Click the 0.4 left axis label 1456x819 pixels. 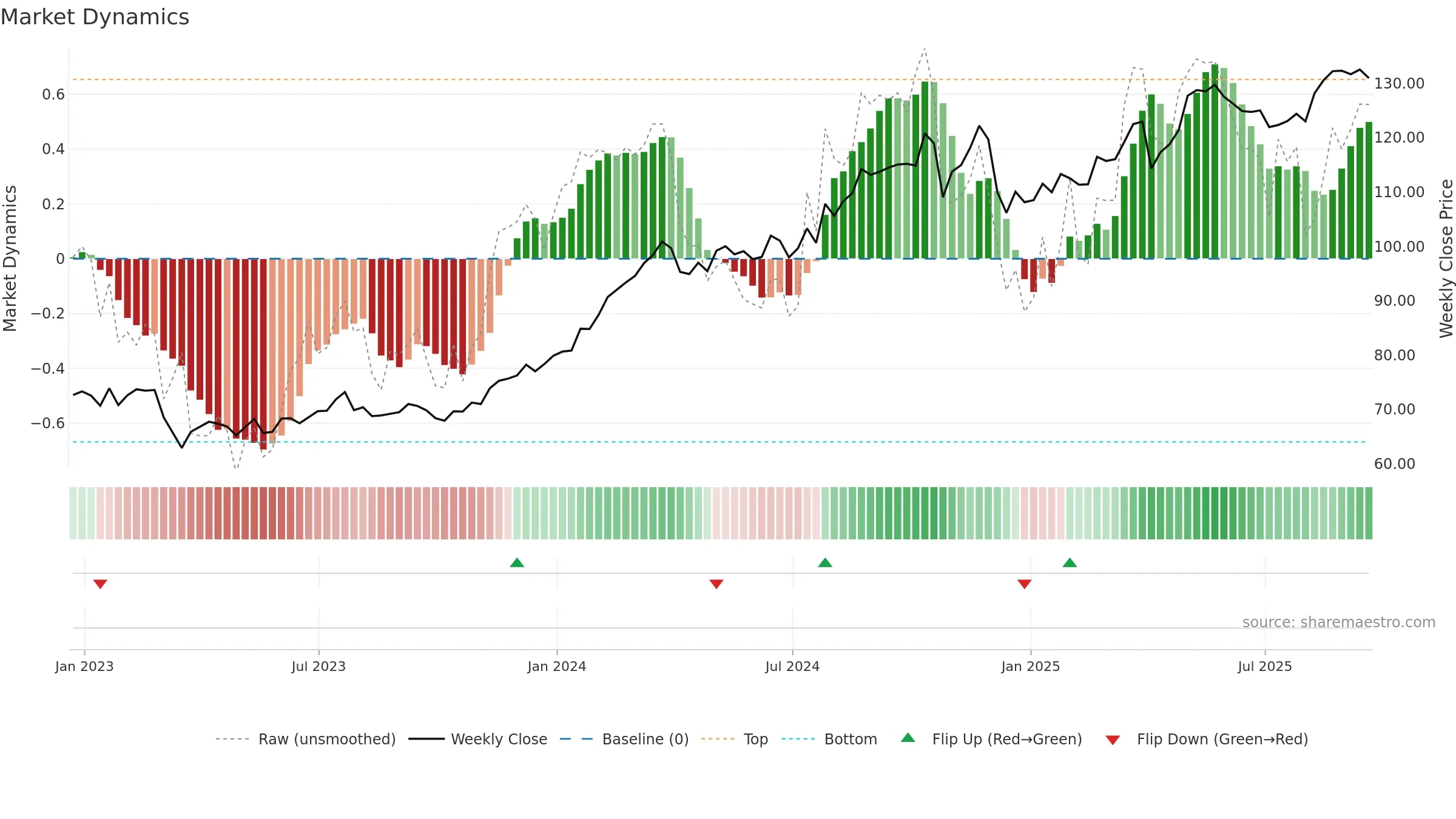(x=53, y=149)
